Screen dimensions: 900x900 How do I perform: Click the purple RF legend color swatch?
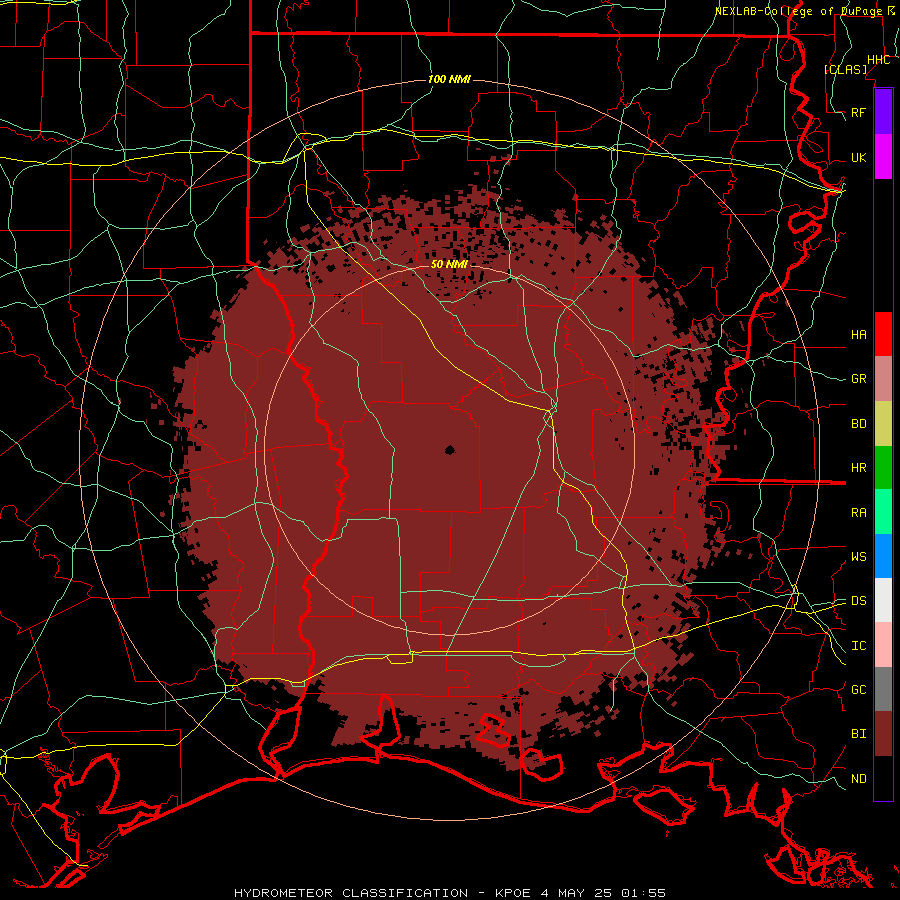883,112
